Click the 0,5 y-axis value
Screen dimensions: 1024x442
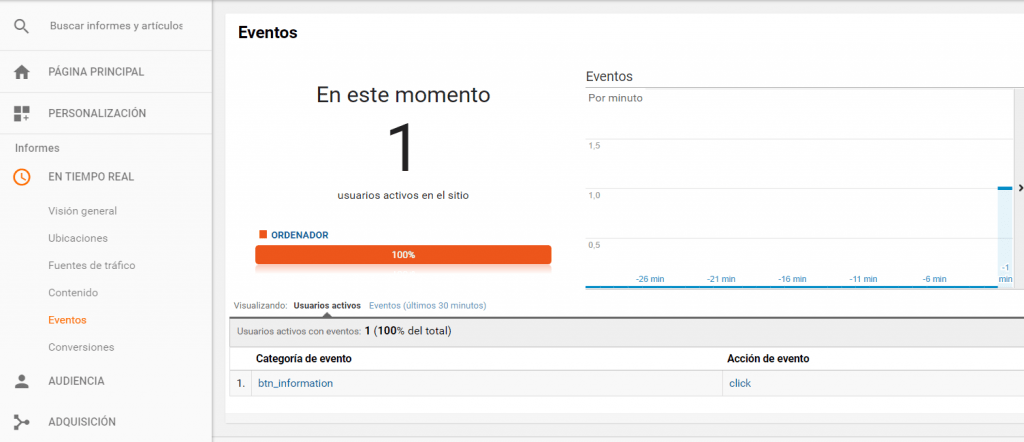pos(594,245)
